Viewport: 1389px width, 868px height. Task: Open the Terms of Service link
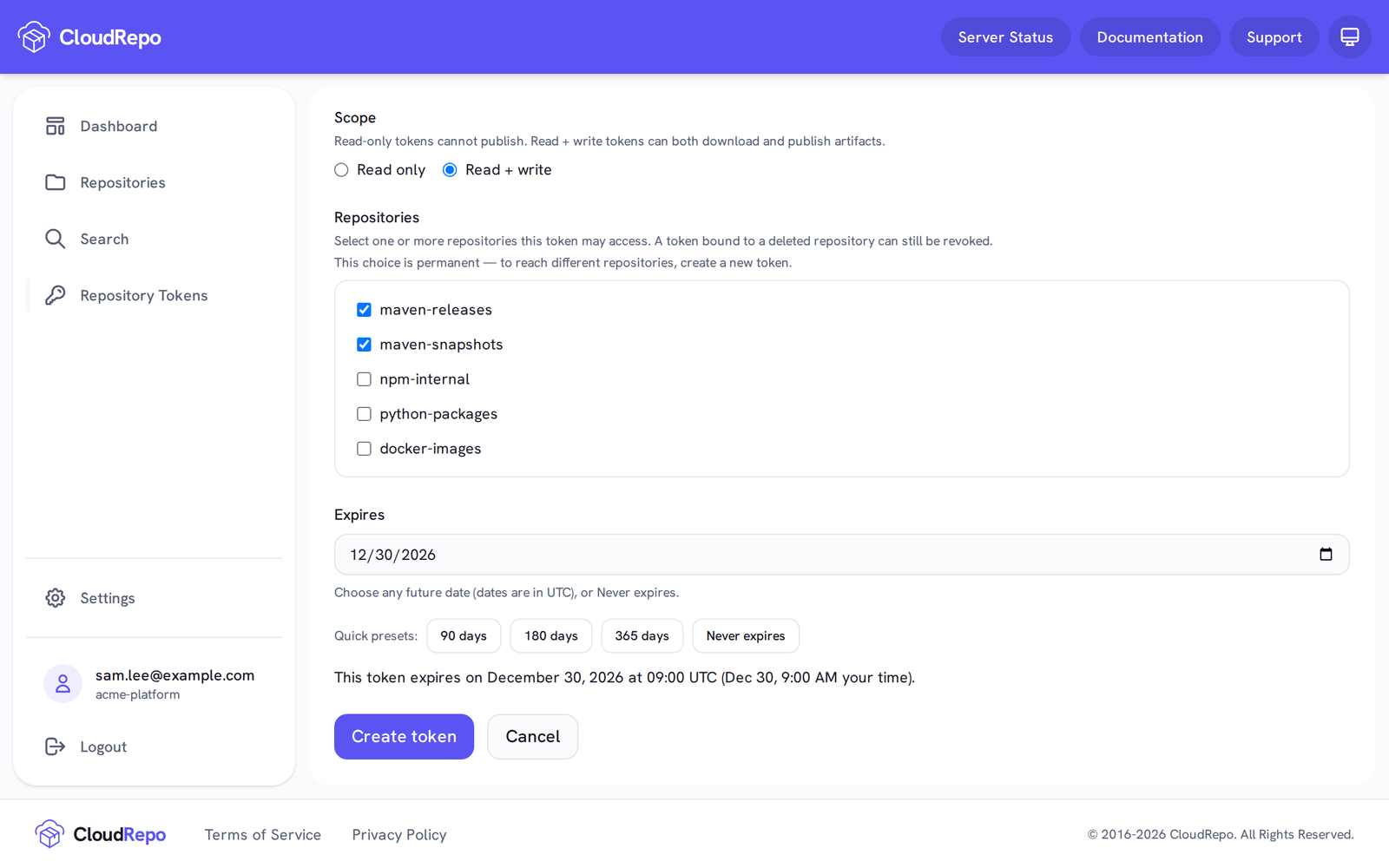pyautogui.click(x=263, y=835)
